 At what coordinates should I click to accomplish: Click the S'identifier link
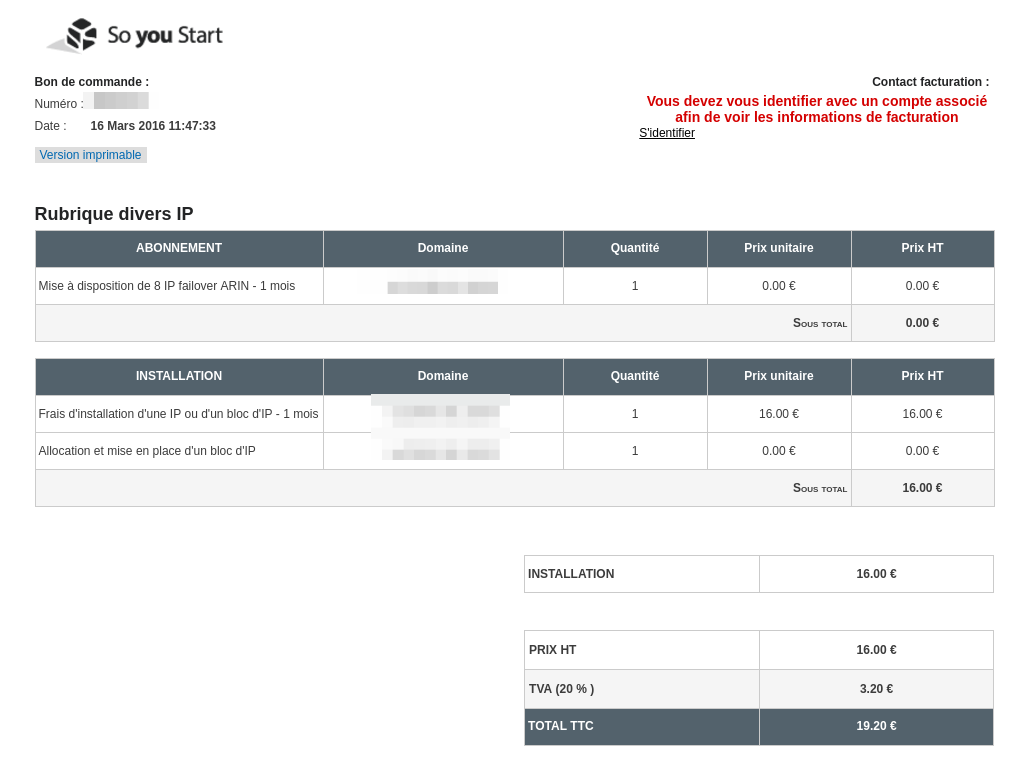(x=667, y=133)
